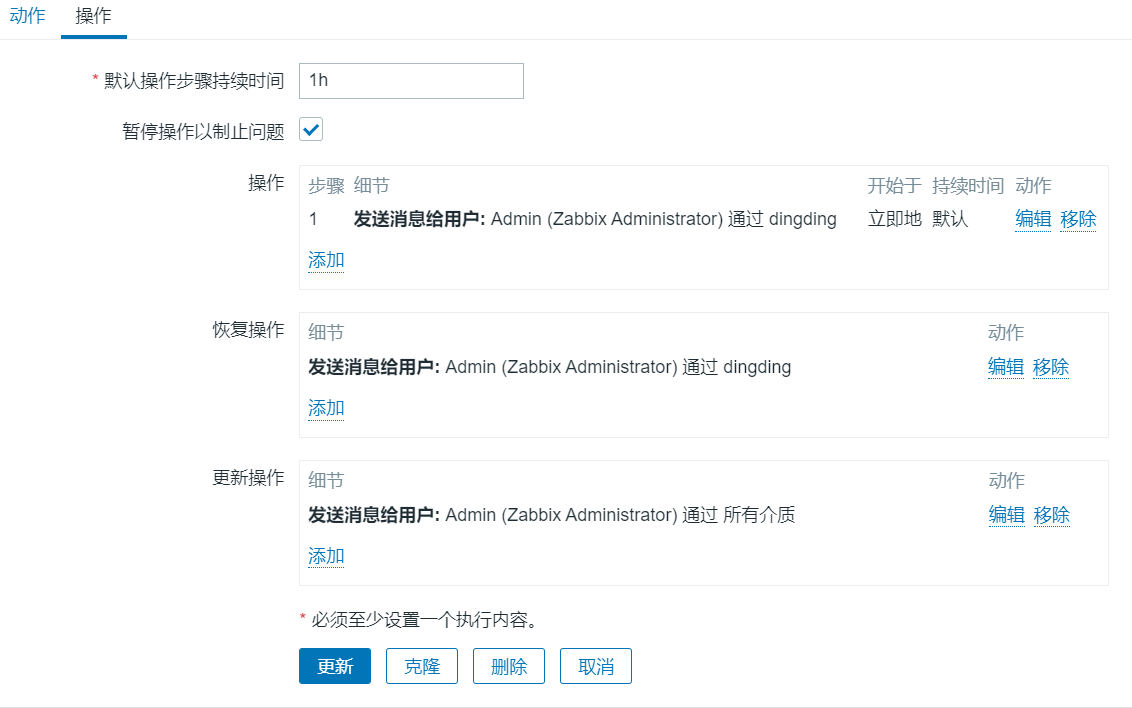Cancel editing with 取消 button
1132x708 pixels.
tap(596, 666)
